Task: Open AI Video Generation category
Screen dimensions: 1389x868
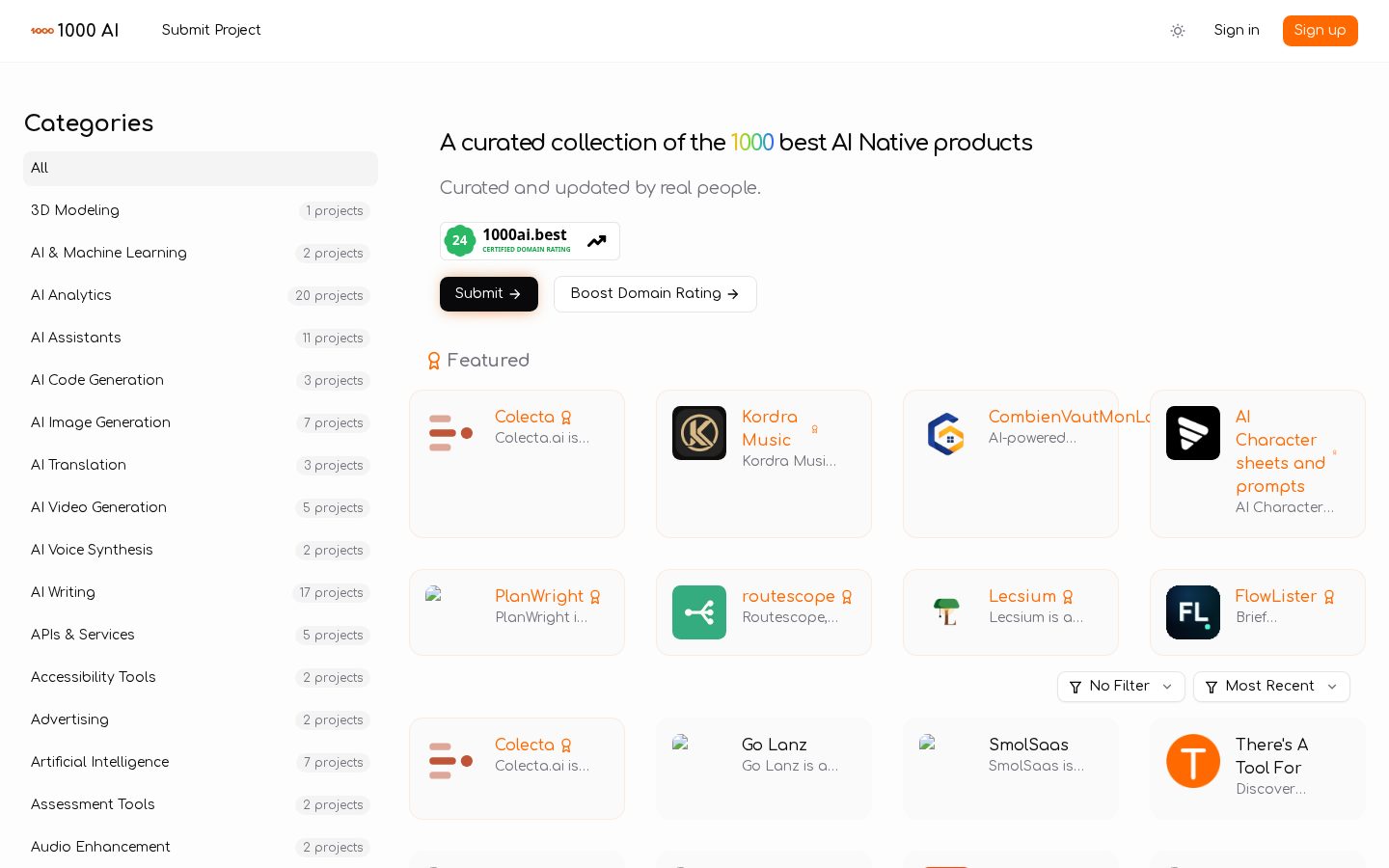Action: (x=201, y=507)
